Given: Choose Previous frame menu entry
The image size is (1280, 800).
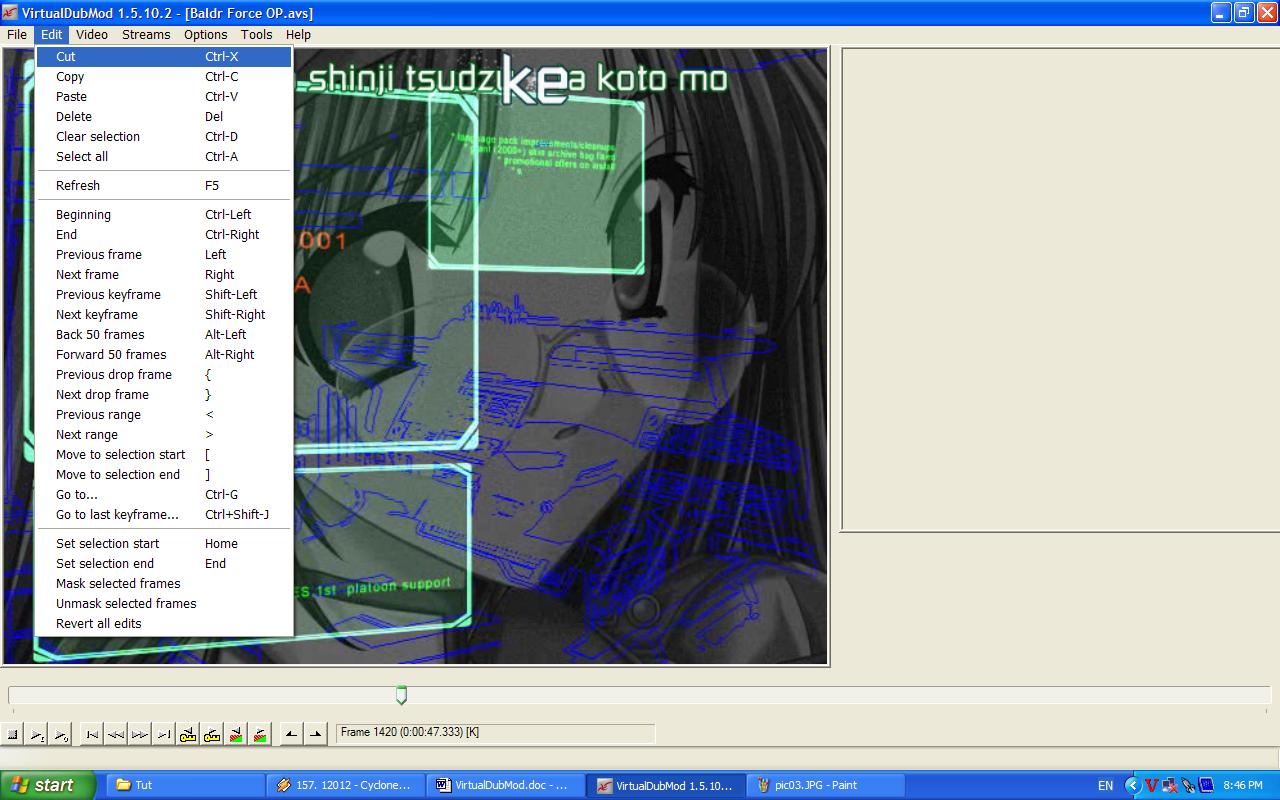Looking at the screenshot, I should click(x=164, y=255).
